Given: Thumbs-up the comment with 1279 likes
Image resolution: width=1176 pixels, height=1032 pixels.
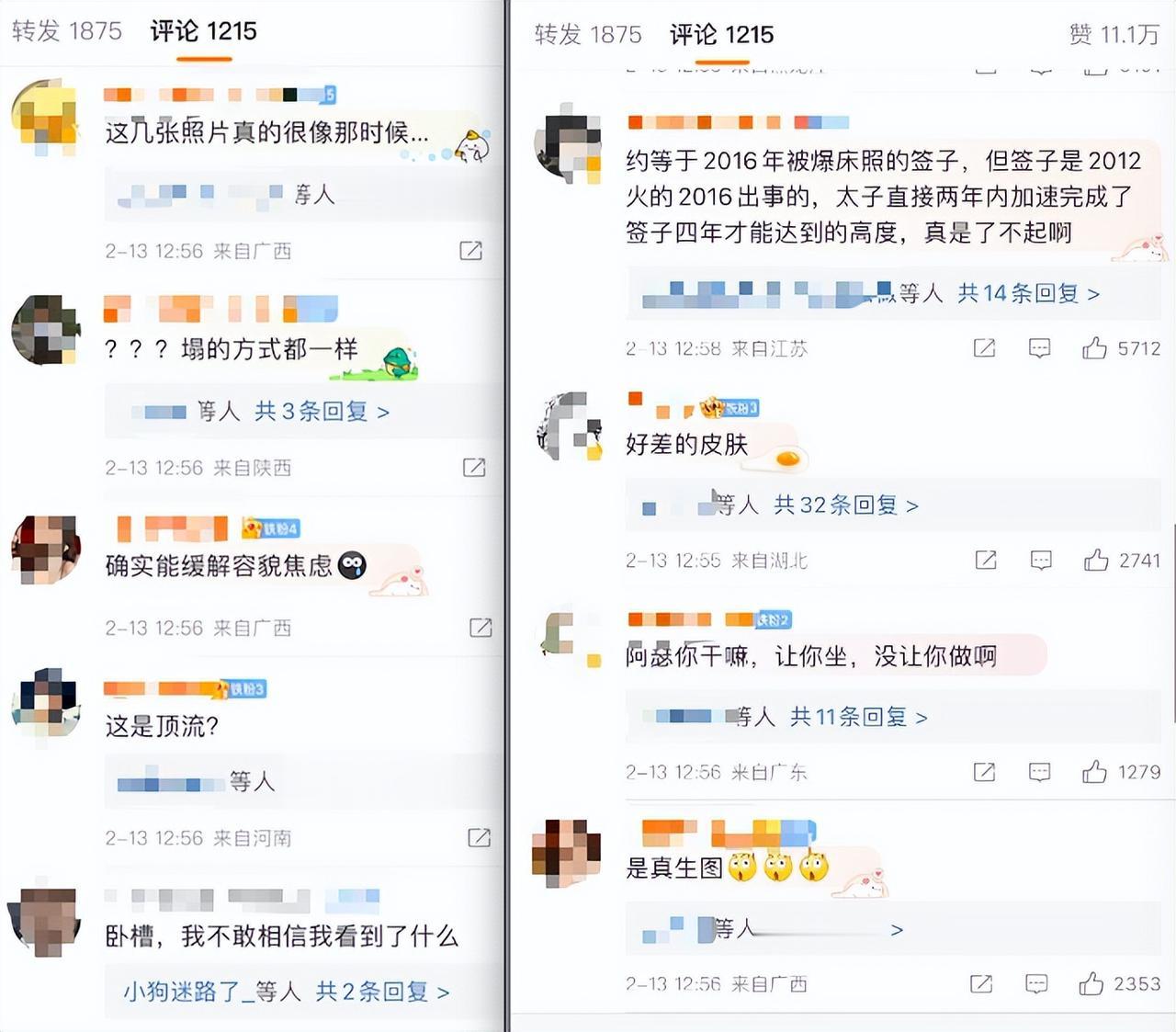Looking at the screenshot, I should (x=1094, y=771).
